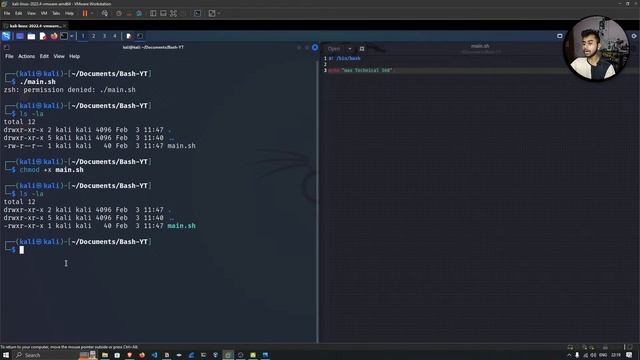Select the terminal task in Kali panel
Image resolution: width=640 pixels, height=360 pixels.
point(140,36)
